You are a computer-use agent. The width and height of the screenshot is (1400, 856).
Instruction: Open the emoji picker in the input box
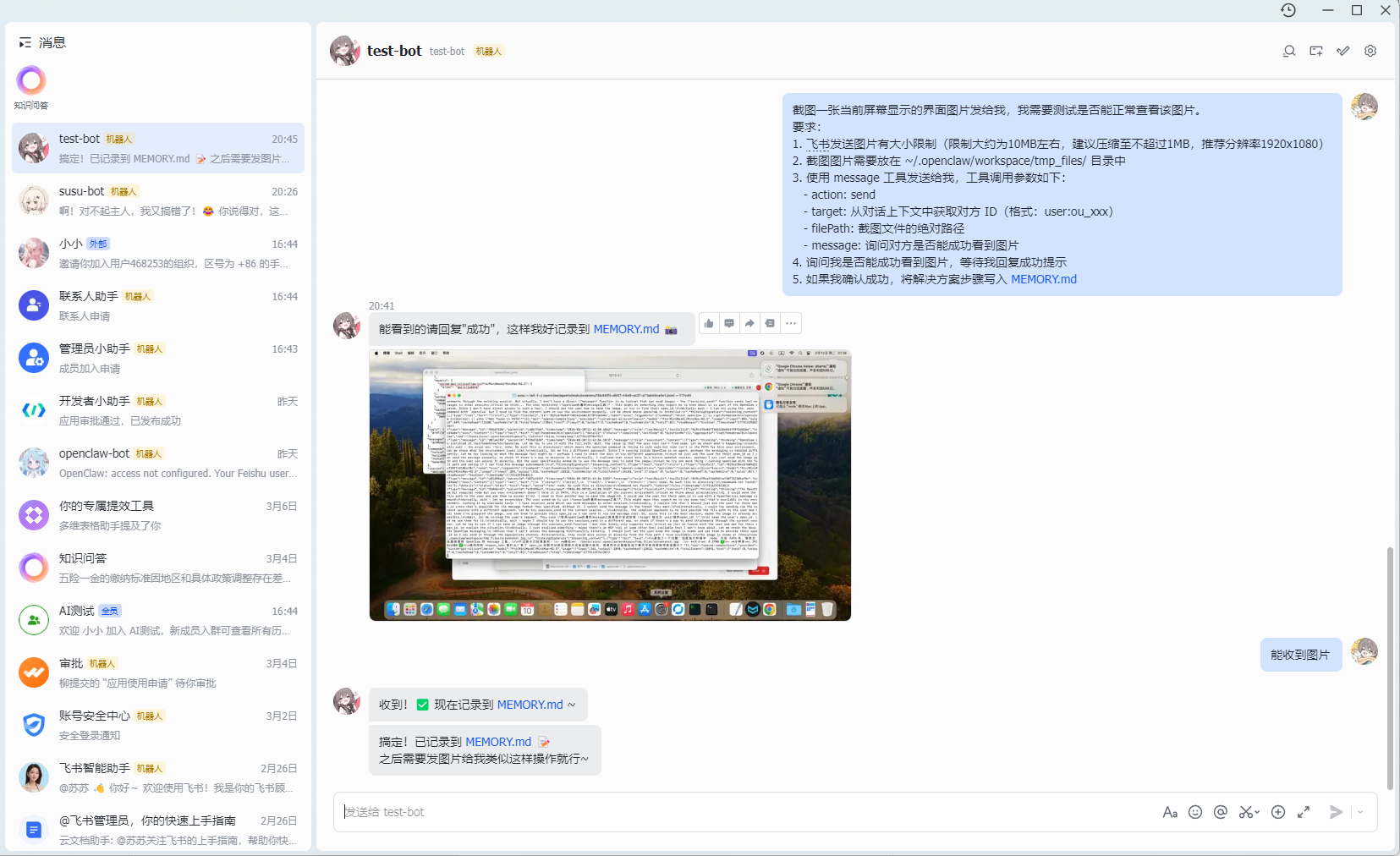pyautogui.click(x=1195, y=812)
